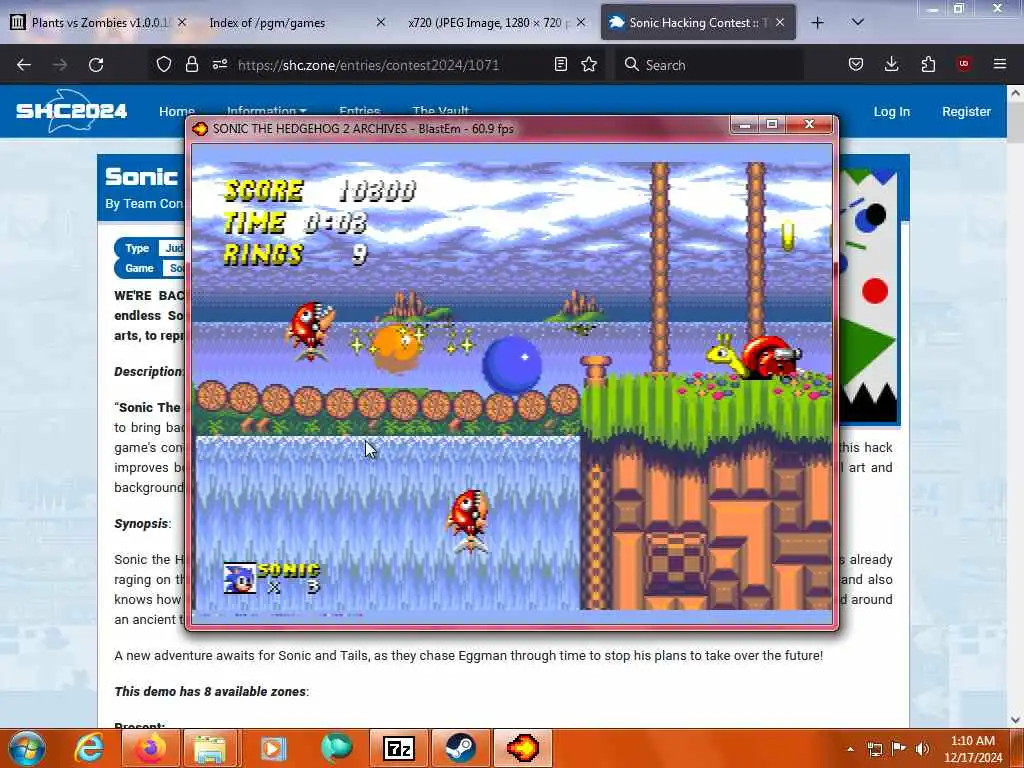The image size is (1024, 768).
Task: Open the Firefox downloads panel
Action: pyautogui.click(x=891, y=64)
